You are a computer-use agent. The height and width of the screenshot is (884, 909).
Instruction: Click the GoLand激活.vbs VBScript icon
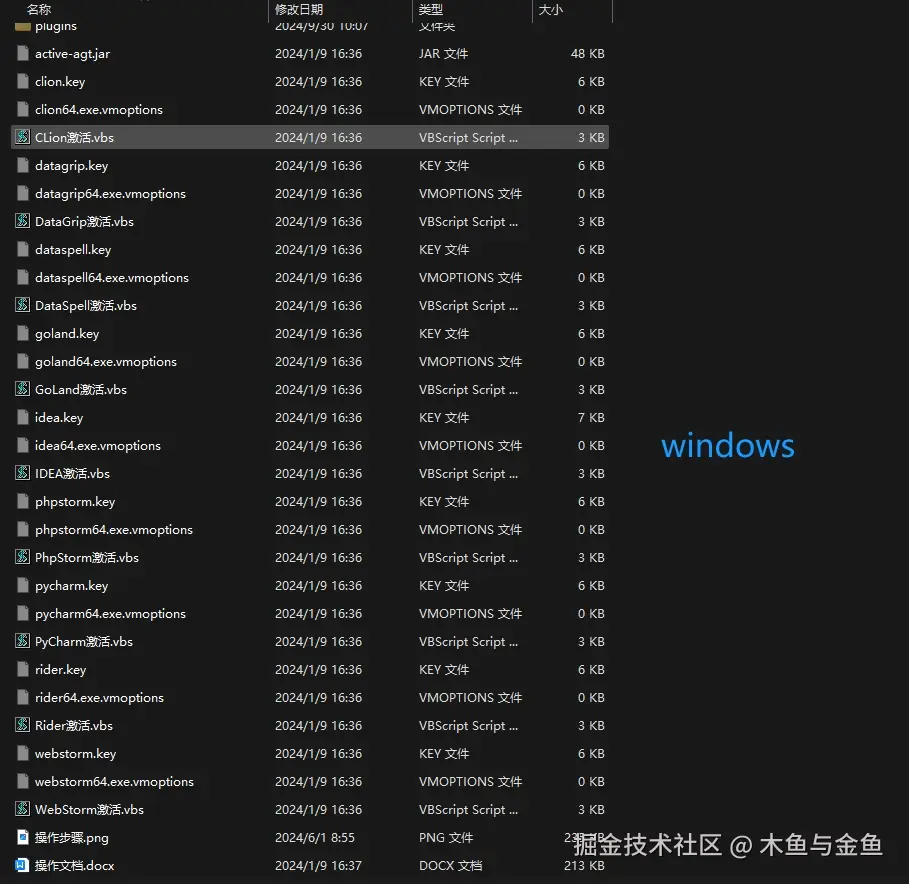[x=22, y=389]
